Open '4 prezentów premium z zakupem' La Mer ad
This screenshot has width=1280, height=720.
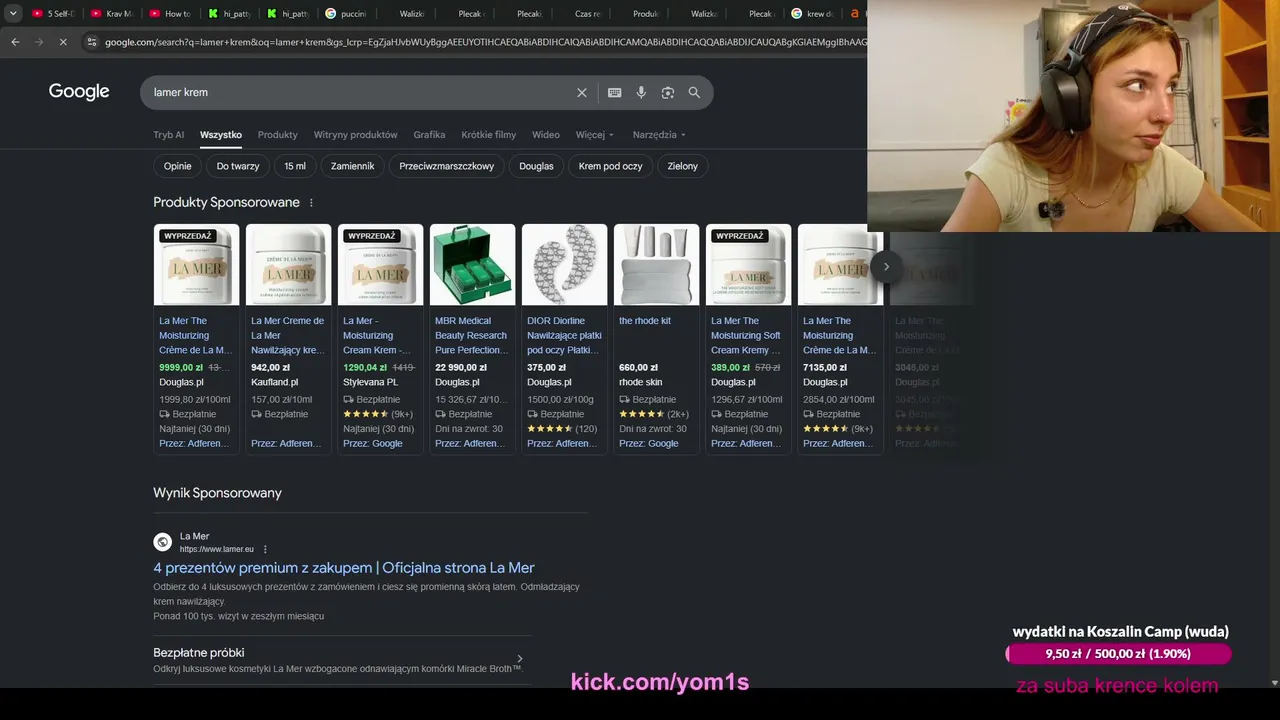point(344,568)
